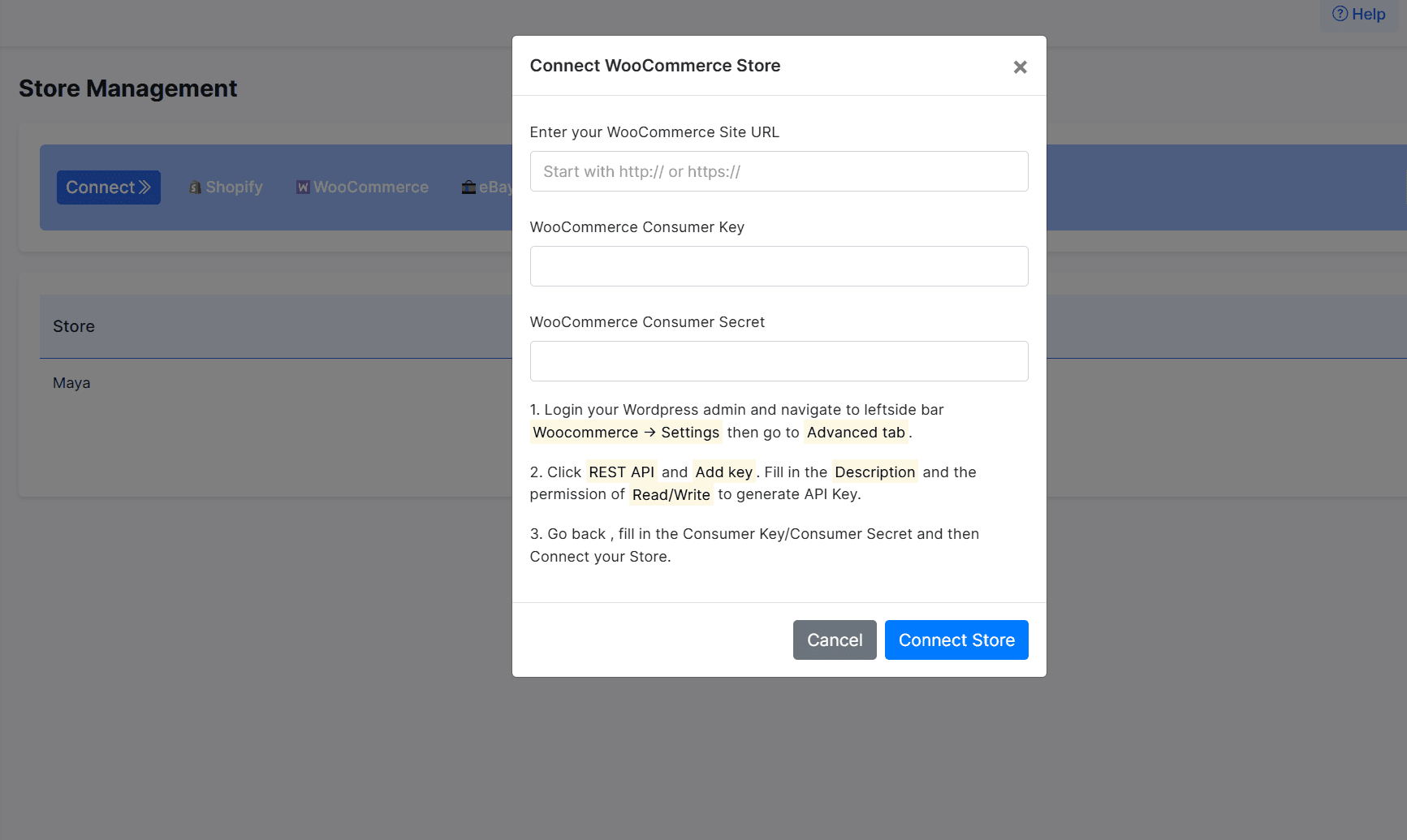Open the Help link
The width and height of the screenshot is (1407, 840).
coord(1358,14)
